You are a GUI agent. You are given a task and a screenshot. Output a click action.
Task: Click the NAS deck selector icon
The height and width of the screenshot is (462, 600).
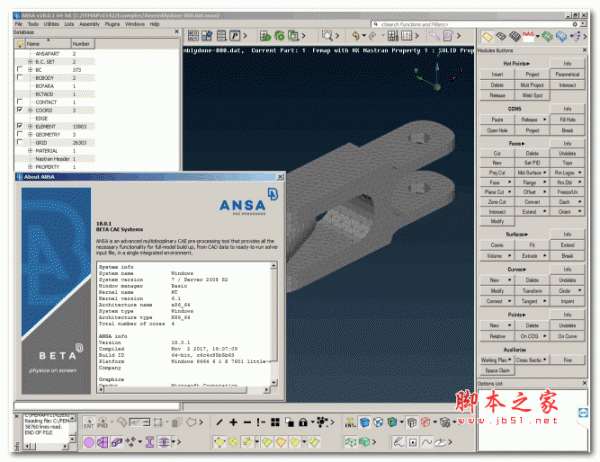click(x=528, y=36)
